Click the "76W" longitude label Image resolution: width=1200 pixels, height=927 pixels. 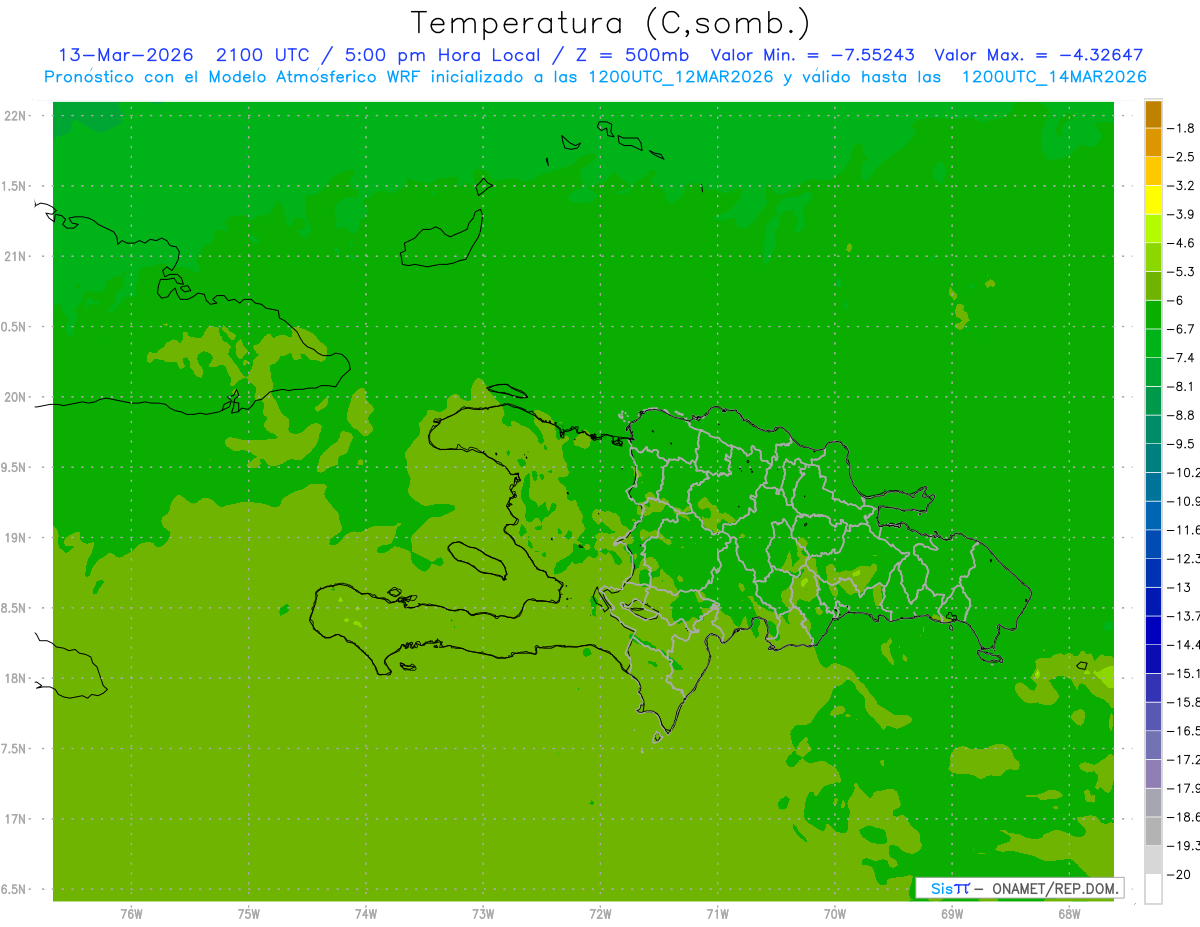[x=131, y=914]
